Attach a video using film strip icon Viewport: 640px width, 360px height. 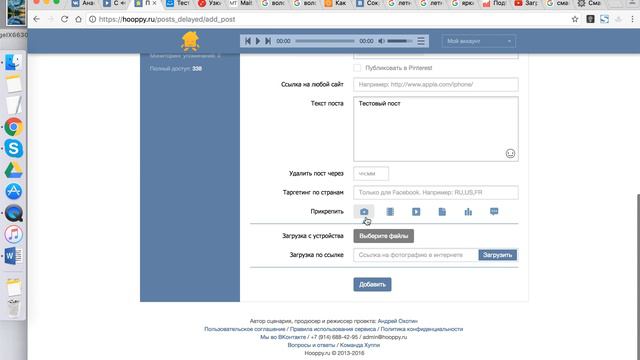tap(390, 211)
